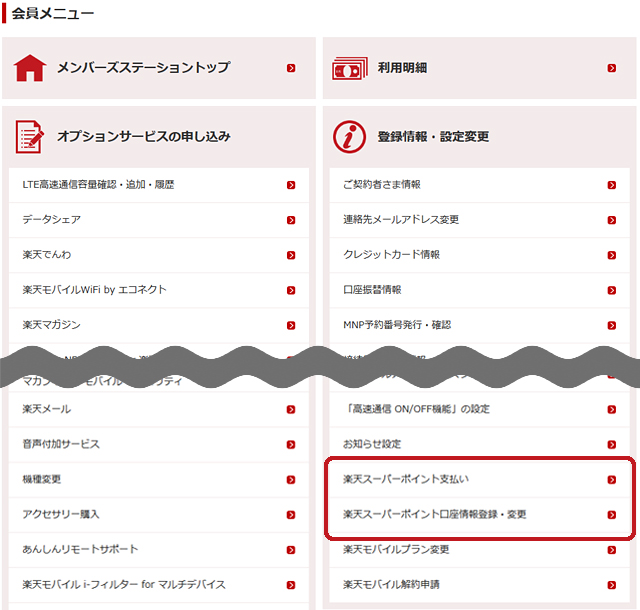Click arrow icon in 楽天でんわ row
This screenshot has height=610, width=640.
[291, 256]
